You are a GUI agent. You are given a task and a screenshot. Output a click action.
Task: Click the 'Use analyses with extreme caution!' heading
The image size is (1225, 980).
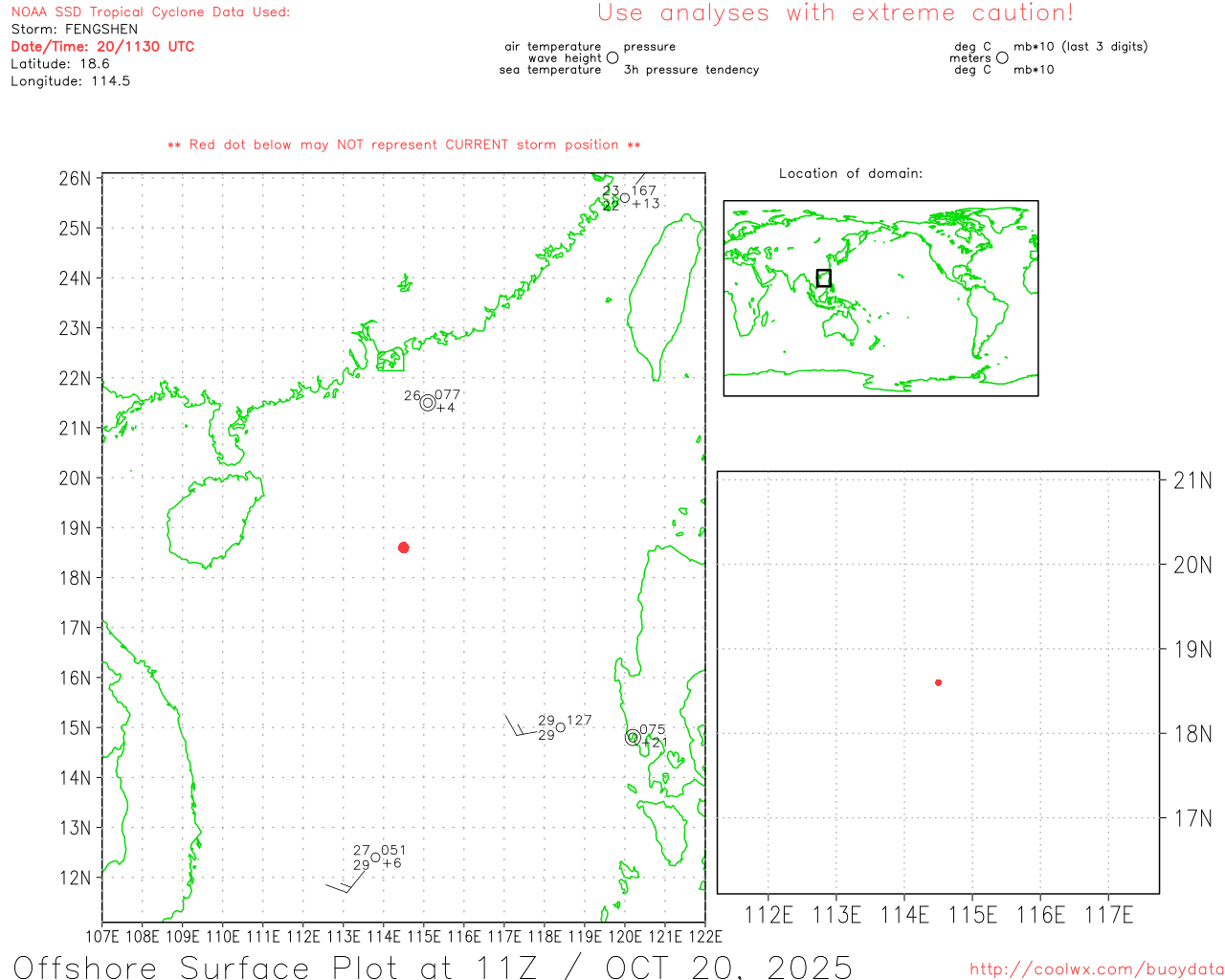[835, 13]
